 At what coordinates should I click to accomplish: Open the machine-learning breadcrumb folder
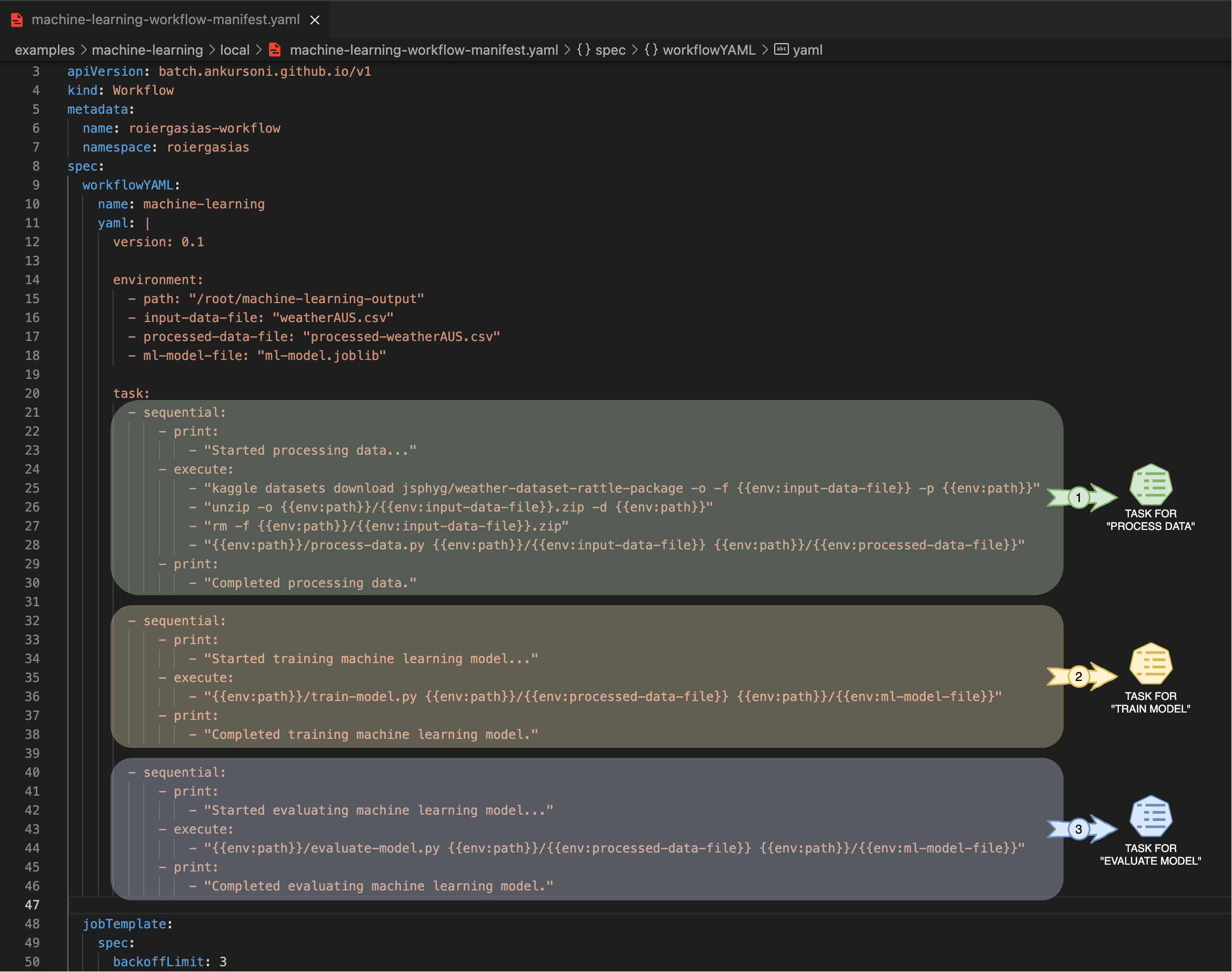click(147, 50)
